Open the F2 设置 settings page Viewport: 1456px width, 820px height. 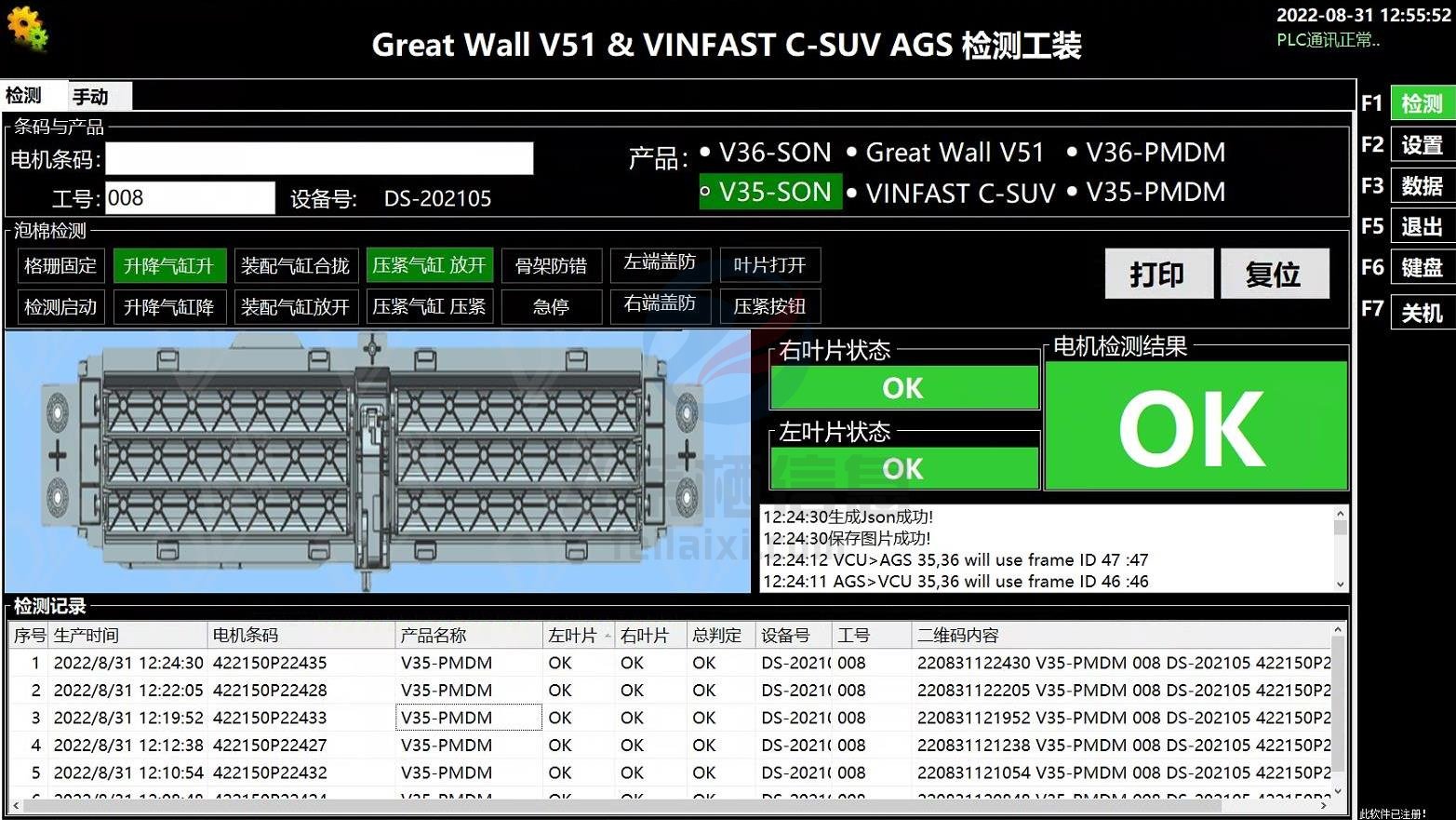point(1421,144)
